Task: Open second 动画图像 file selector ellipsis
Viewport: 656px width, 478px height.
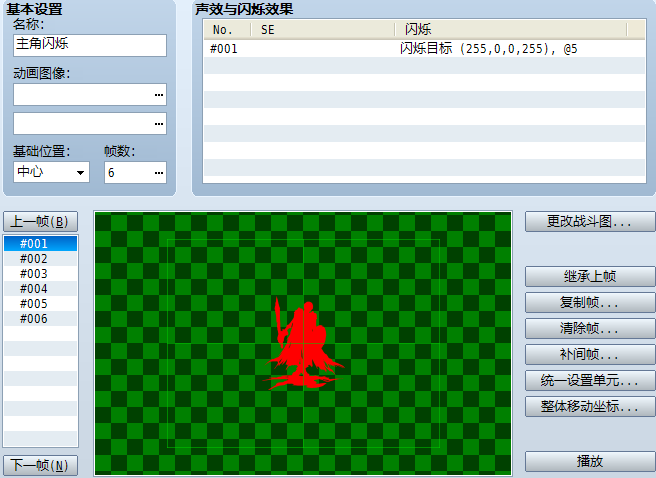Action: tap(159, 124)
